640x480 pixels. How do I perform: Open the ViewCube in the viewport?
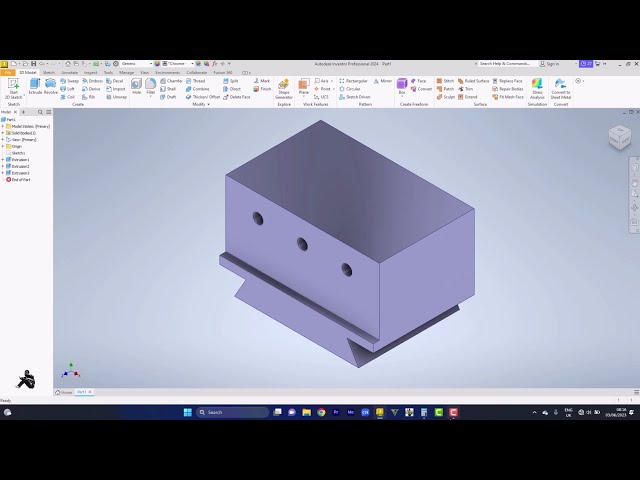click(620, 137)
